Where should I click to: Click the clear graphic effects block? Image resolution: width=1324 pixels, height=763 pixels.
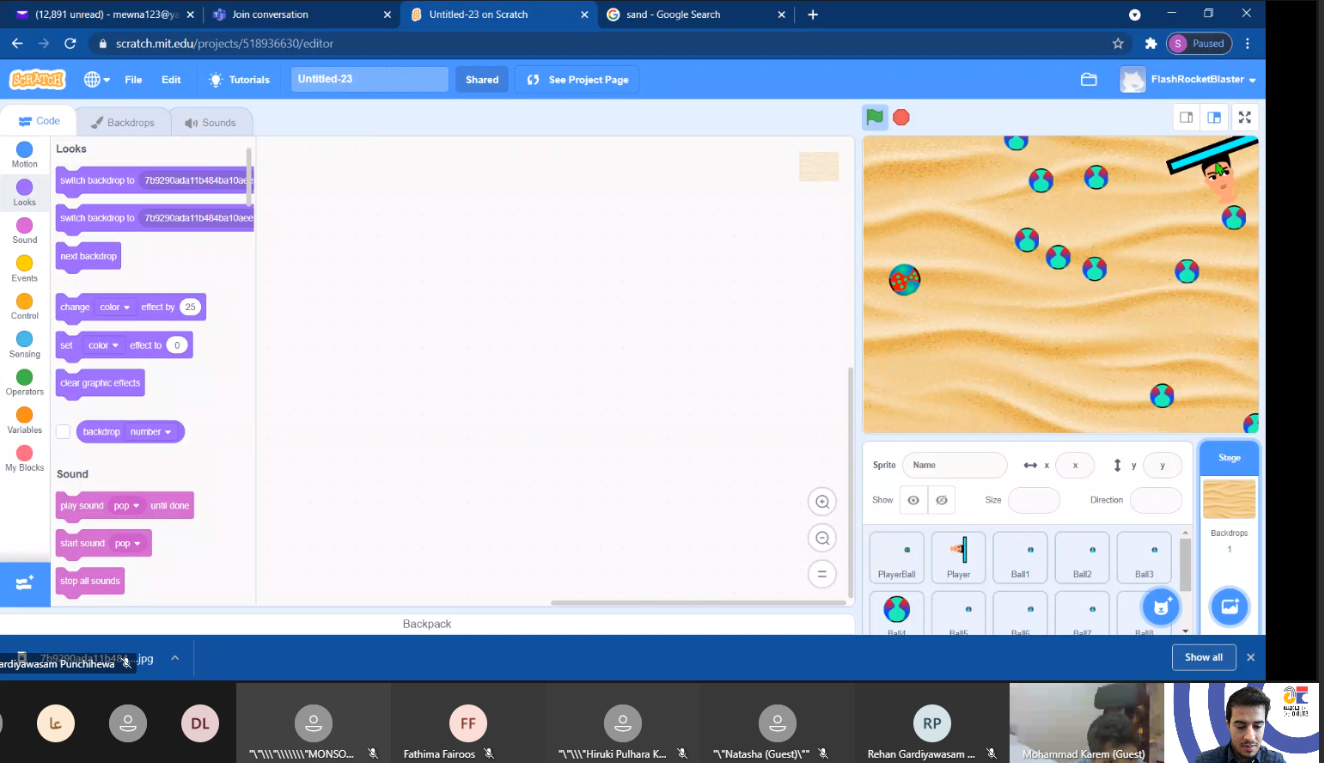pyautogui.click(x=100, y=383)
